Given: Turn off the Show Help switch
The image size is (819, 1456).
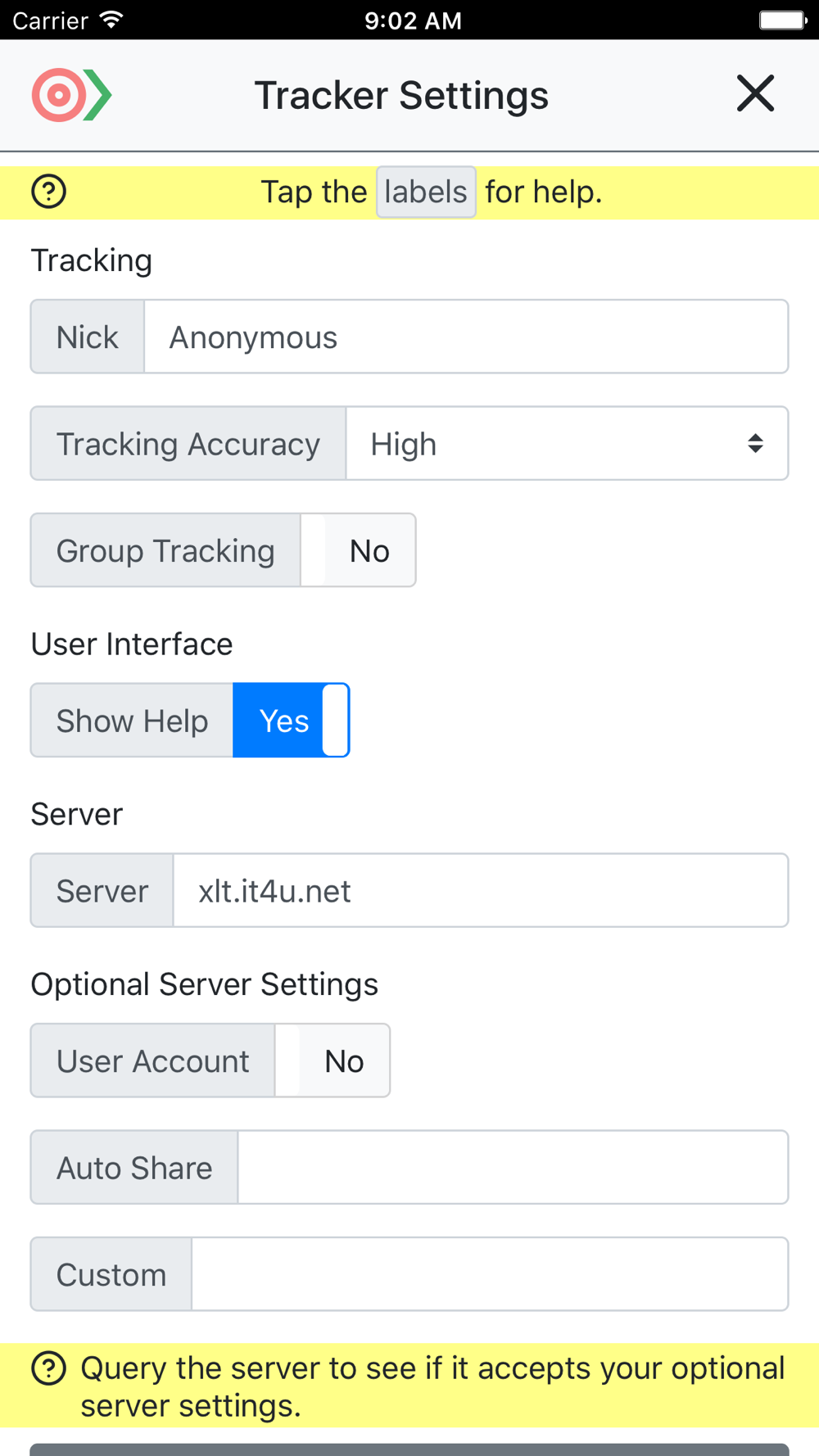Looking at the screenshot, I should 292,721.
